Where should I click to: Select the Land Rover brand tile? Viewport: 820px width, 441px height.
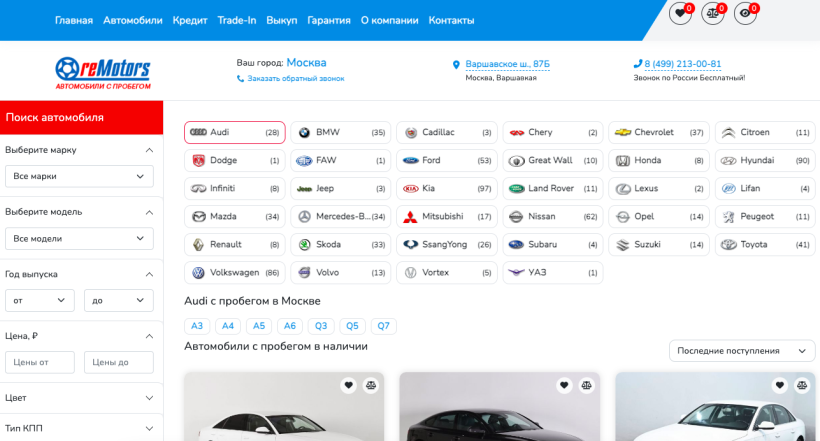(553, 188)
